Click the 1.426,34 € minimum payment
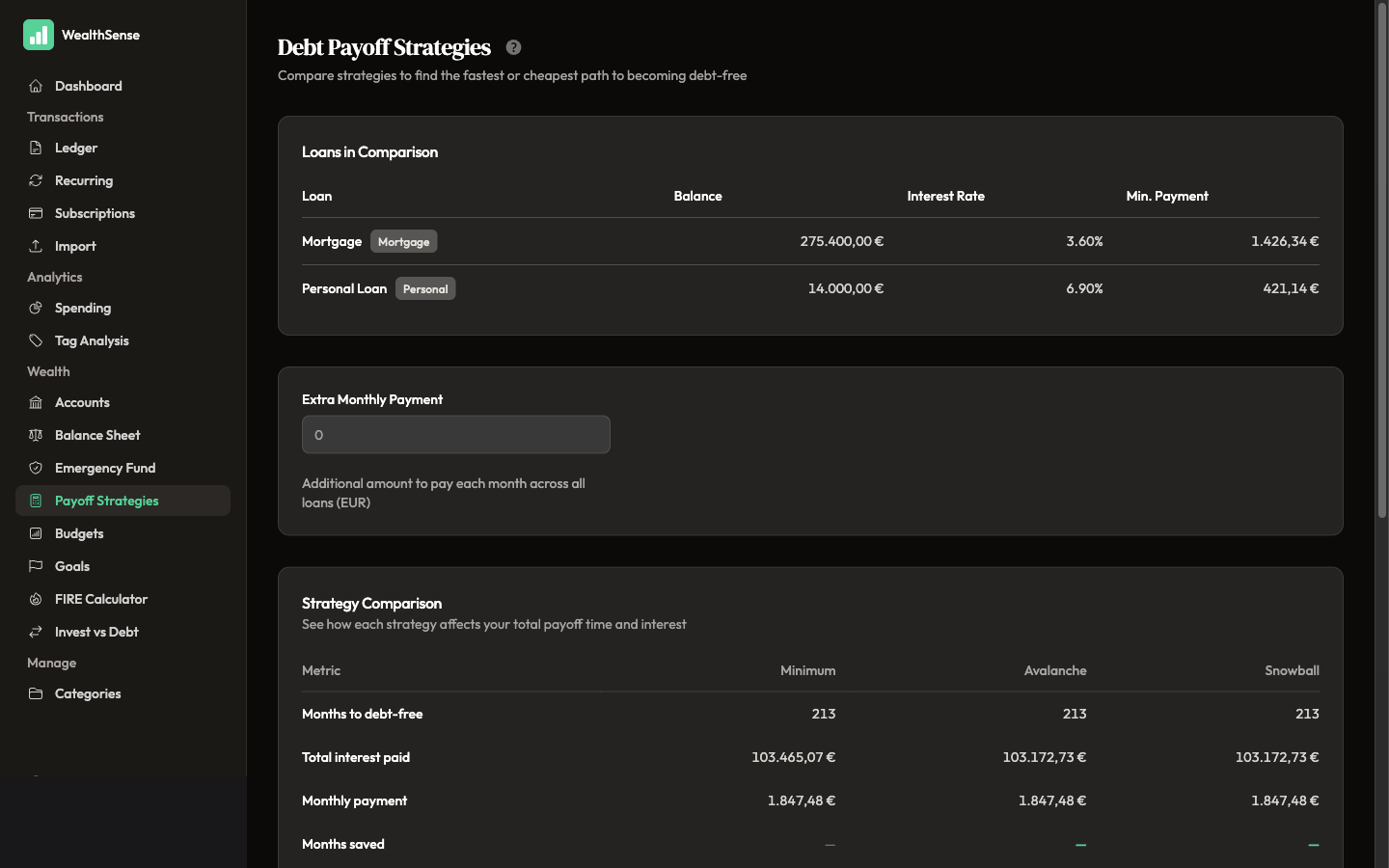 (x=1285, y=241)
